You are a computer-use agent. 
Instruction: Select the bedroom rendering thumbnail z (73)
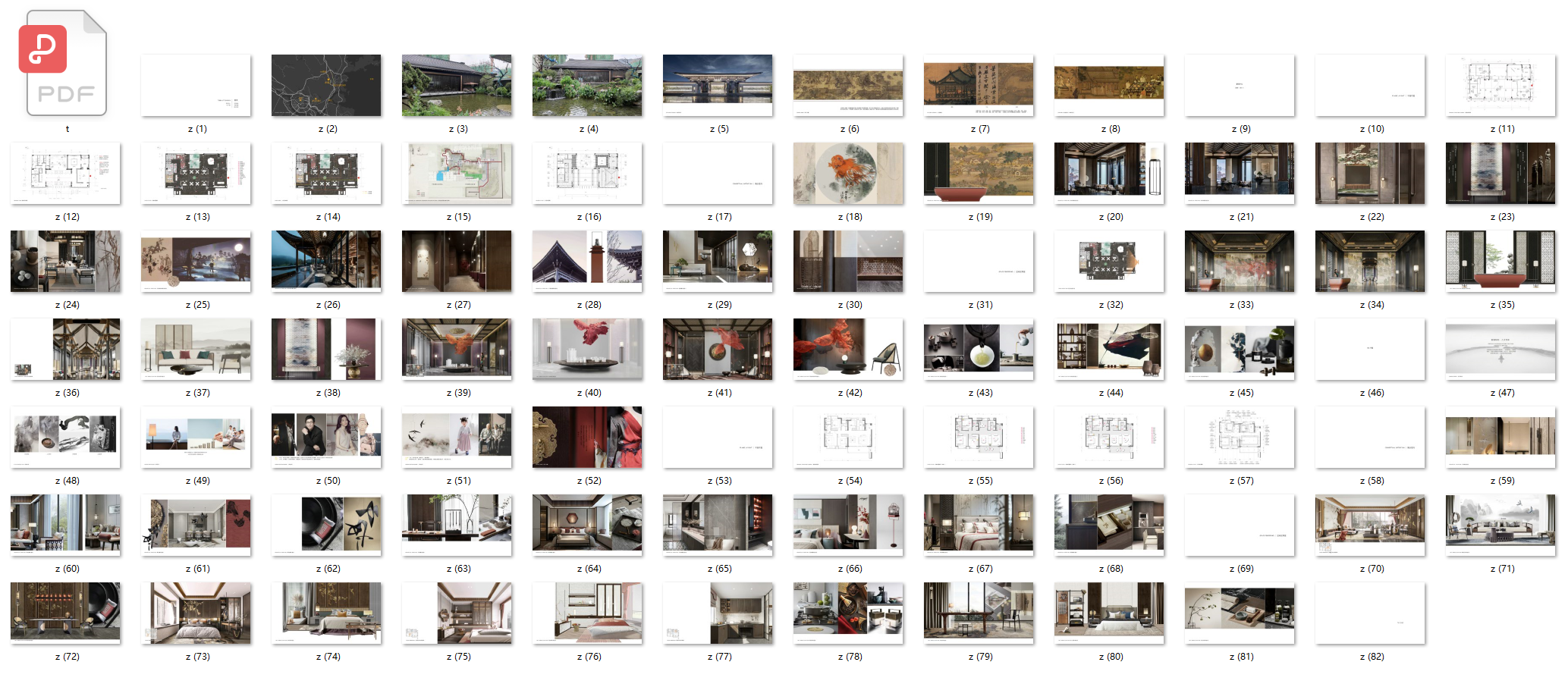[196, 613]
